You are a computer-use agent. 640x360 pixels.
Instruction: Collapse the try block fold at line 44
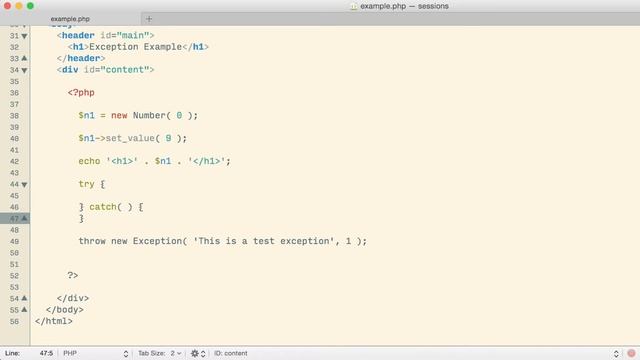coord(24,184)
